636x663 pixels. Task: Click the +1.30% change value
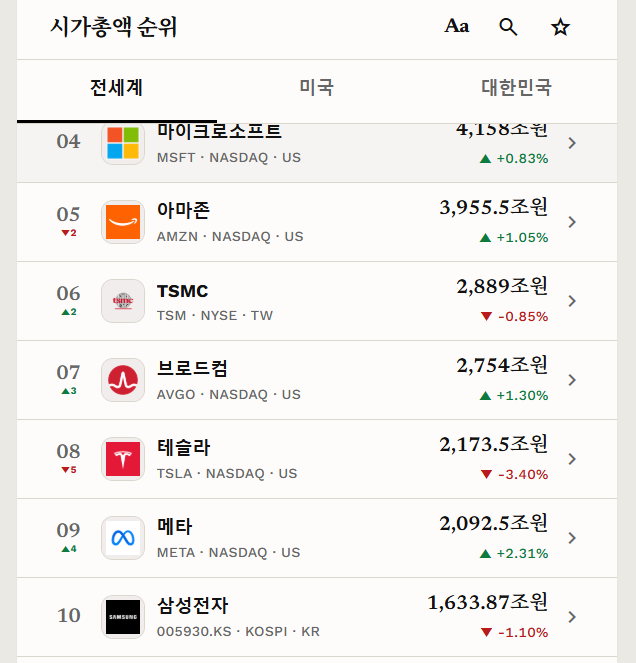[522, 395]
